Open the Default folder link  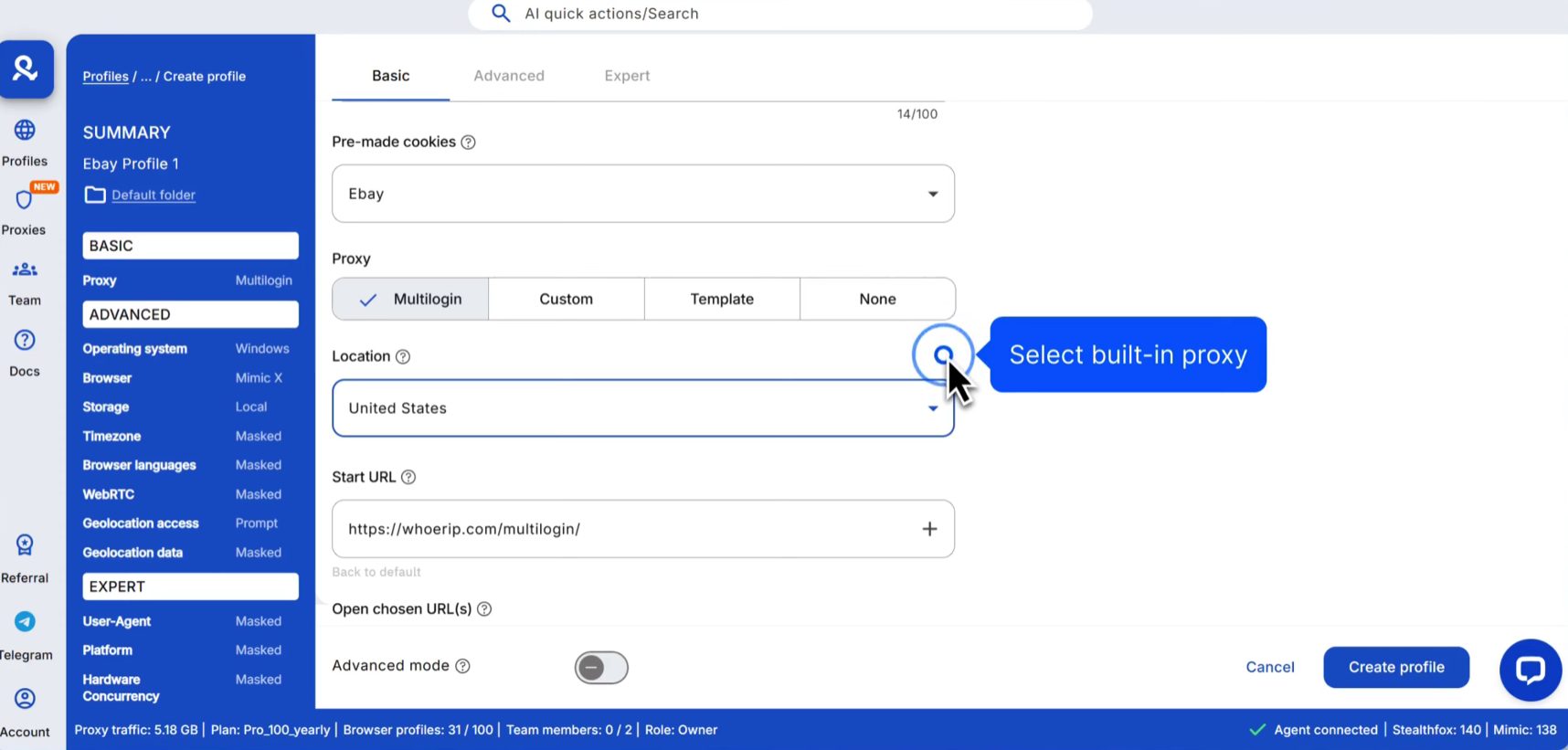(x=154, y=195)
